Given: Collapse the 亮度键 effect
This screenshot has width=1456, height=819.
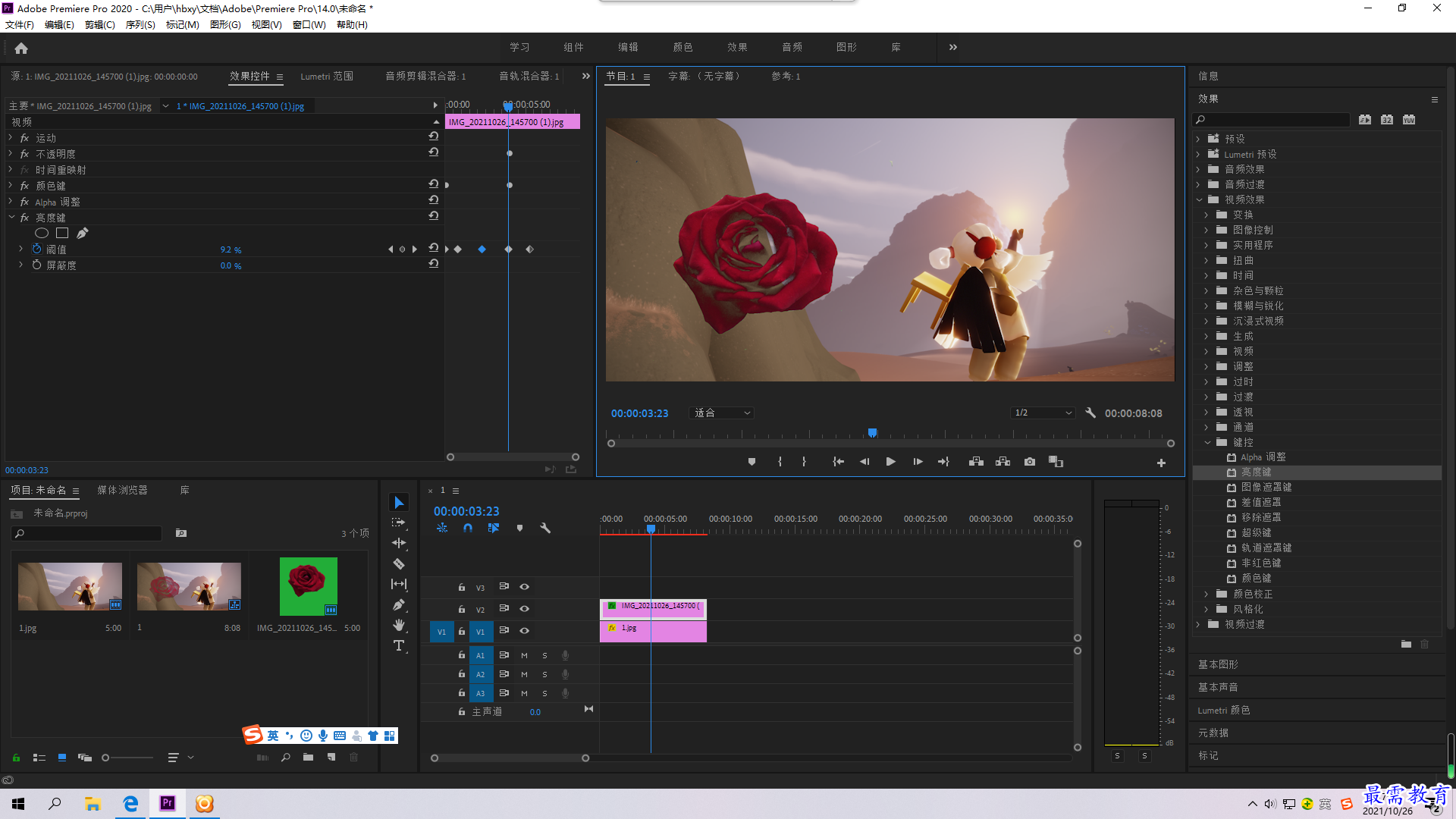Looking at the screenshot, I should tap(11, 218).
